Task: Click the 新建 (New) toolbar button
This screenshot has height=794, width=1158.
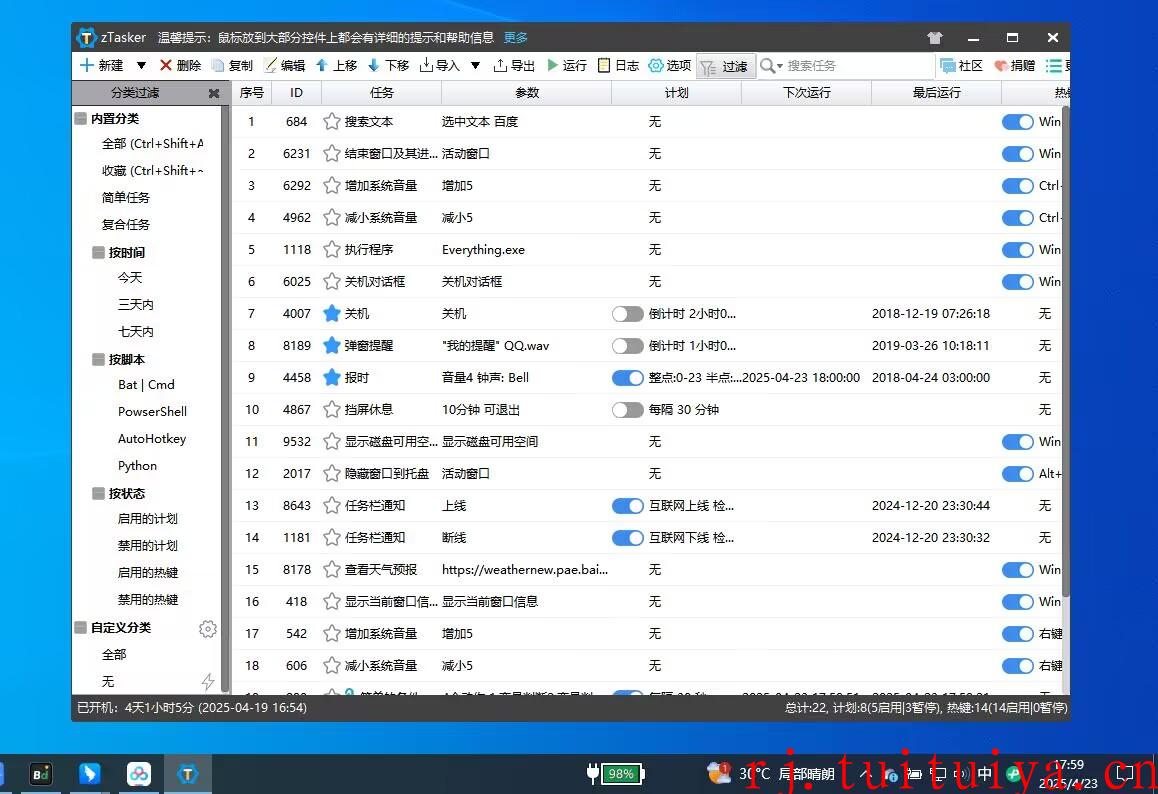Action: (102, 66)
